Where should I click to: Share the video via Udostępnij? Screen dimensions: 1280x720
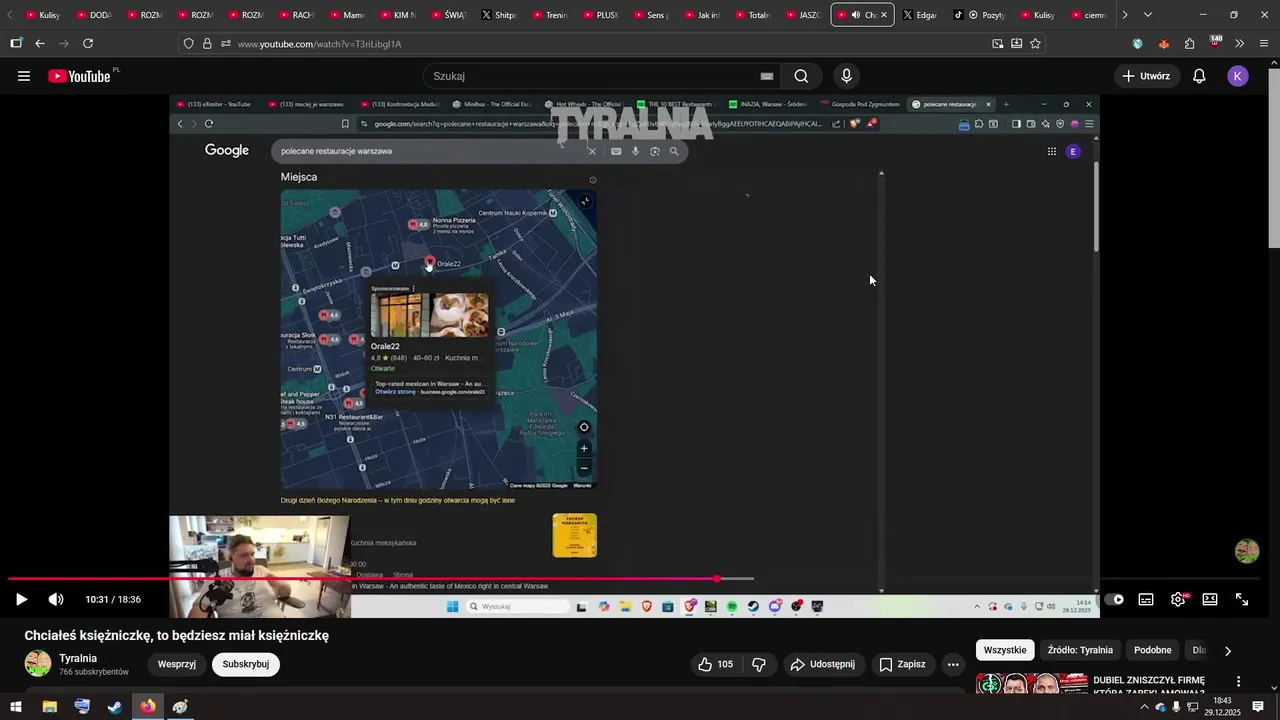[823, 664]
